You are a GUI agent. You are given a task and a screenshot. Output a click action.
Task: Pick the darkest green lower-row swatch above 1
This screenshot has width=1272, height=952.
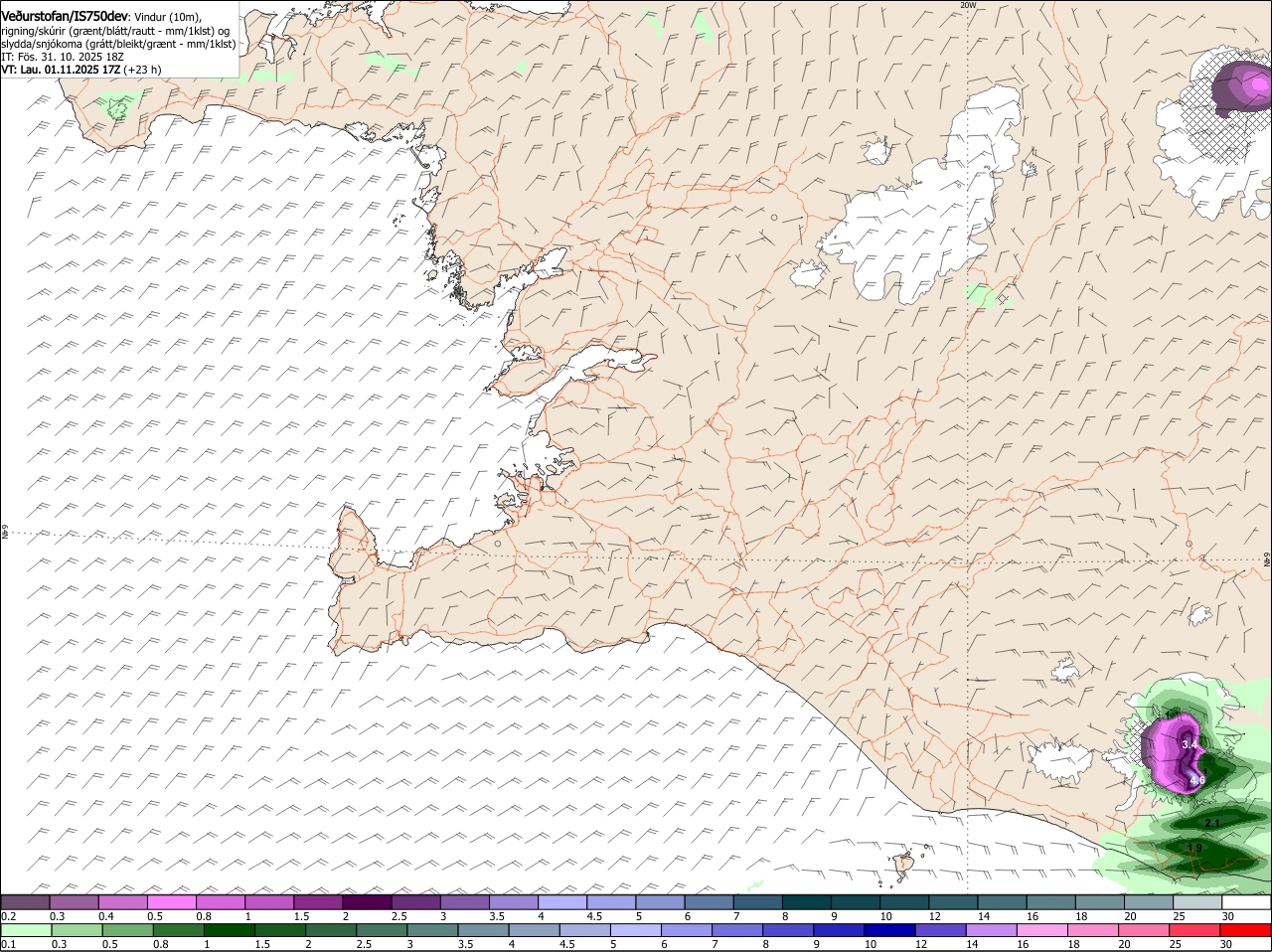coord(229,930)
